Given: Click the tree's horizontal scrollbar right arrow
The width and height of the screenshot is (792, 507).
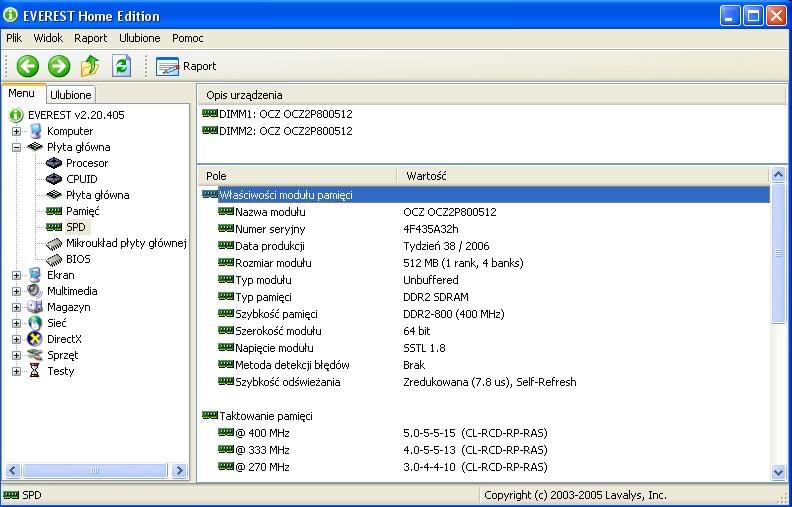Looking at the screenshot, I should [x=179, y=471].
